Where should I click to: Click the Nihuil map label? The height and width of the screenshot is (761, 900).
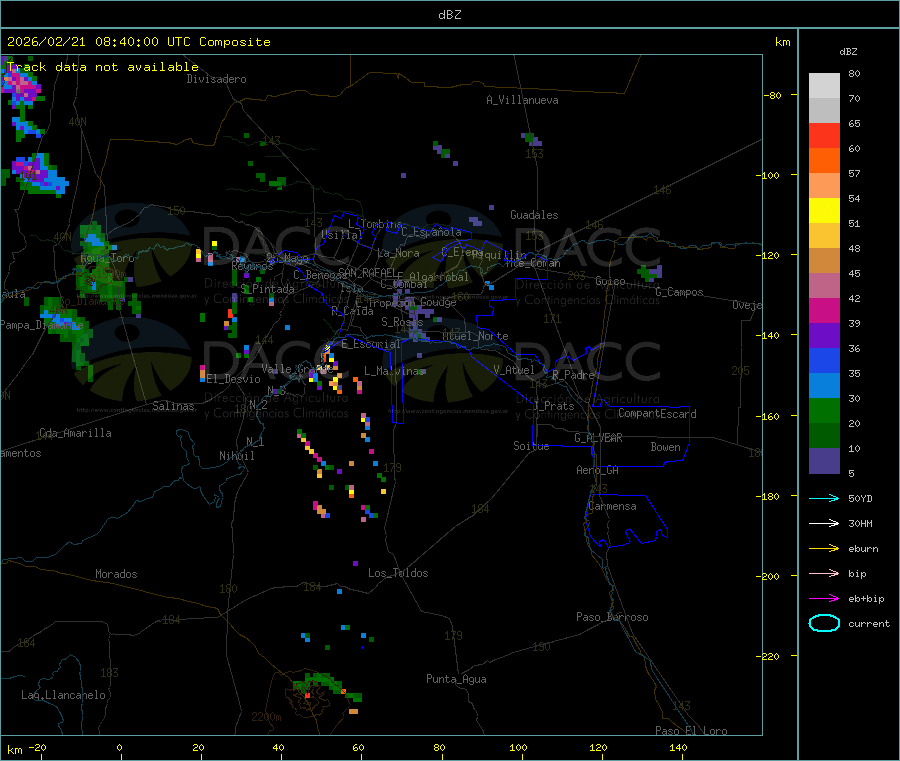tap(236, 456)
